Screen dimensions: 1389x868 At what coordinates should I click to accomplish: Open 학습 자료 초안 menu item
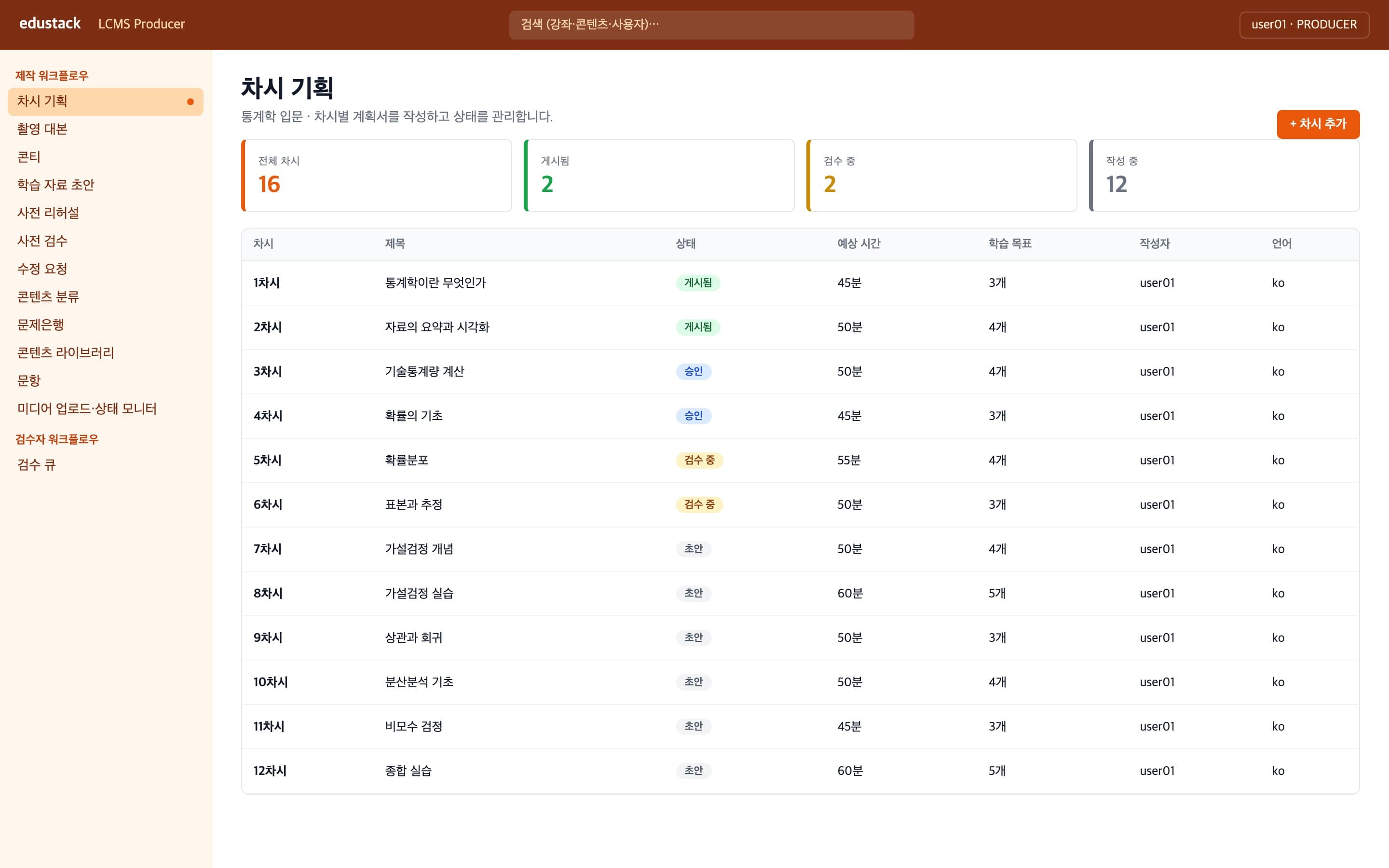point(106,185)
